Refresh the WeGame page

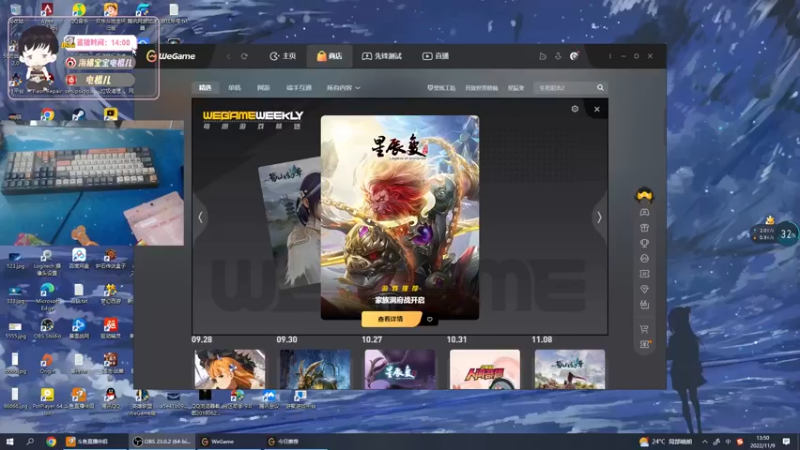pos(244,56)
